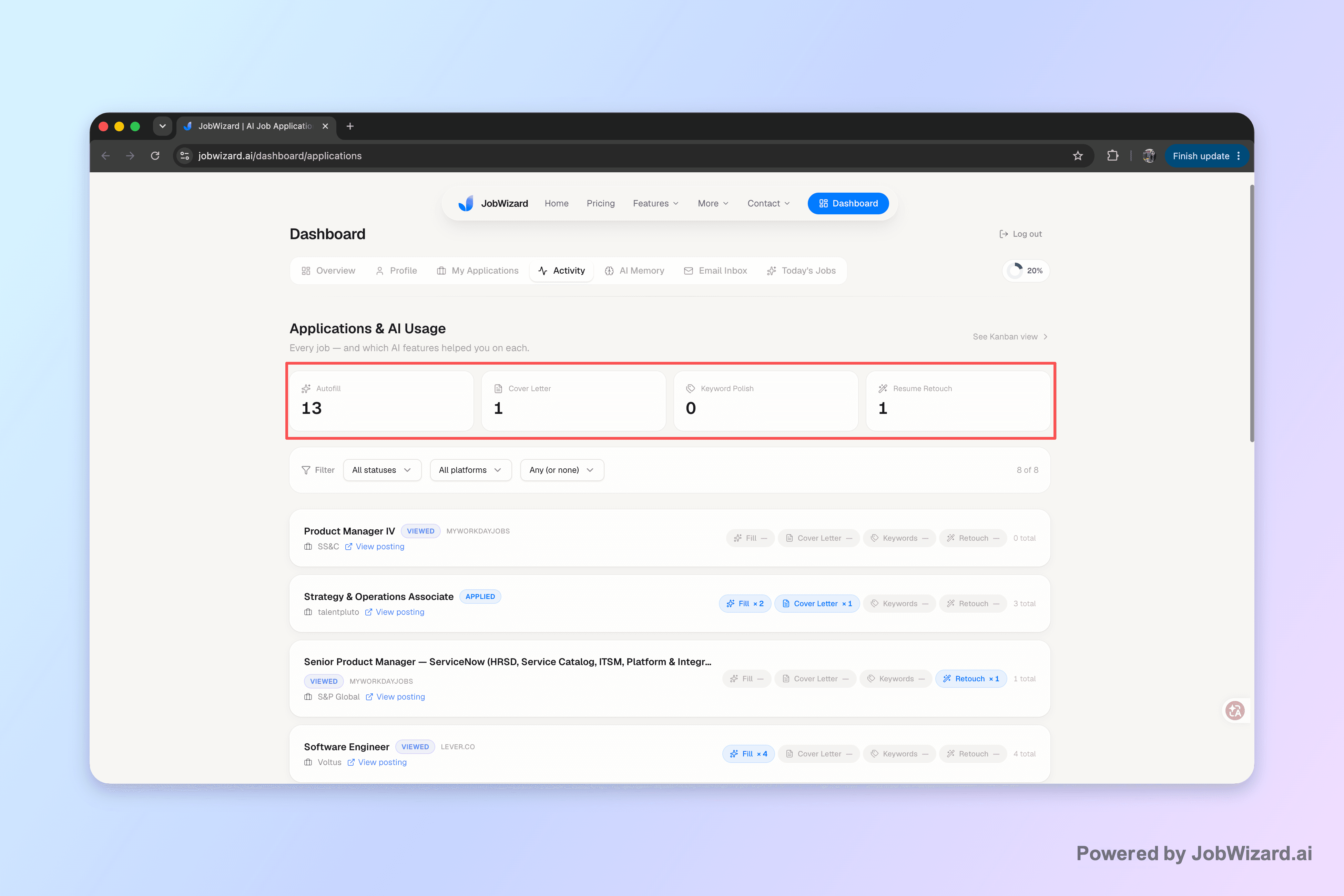Click Keywords chip on Product Manager IV row

coord(899,538)
